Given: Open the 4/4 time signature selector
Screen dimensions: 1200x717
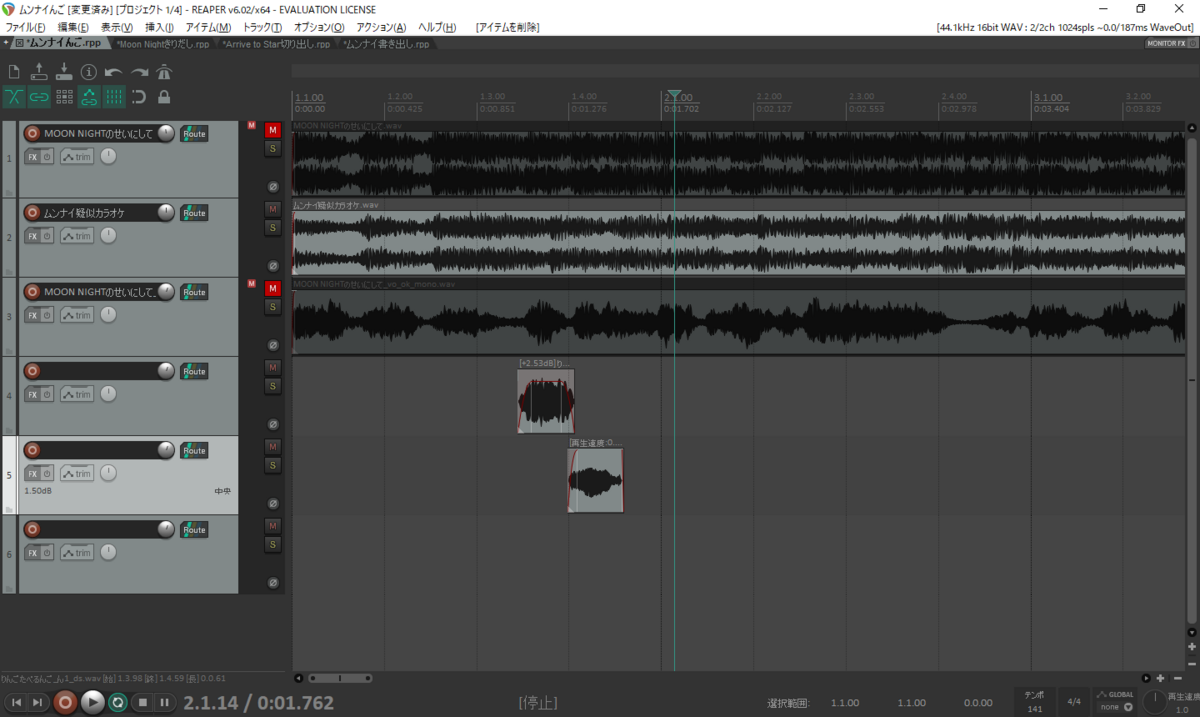Looking at the screenshot, I should point(1074,701).
